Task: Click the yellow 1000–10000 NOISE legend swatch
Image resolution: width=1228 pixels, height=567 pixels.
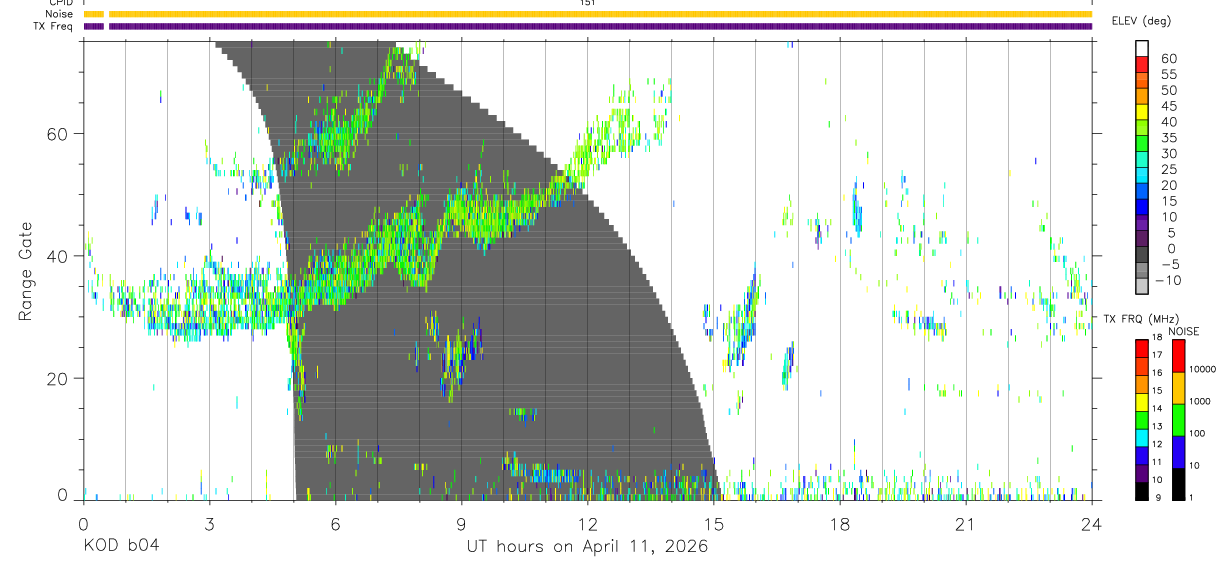Action: point(1178,387)
